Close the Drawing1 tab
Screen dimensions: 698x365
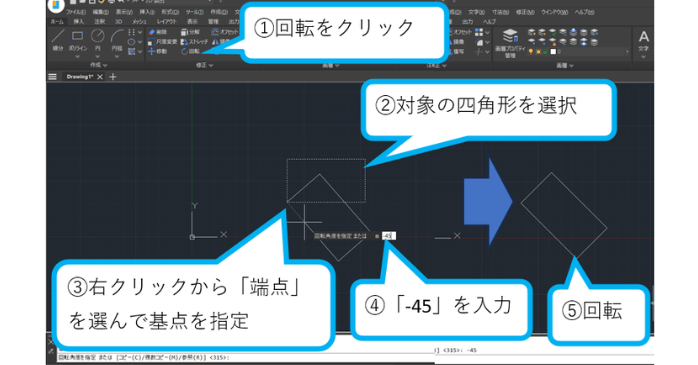[100, 77]
